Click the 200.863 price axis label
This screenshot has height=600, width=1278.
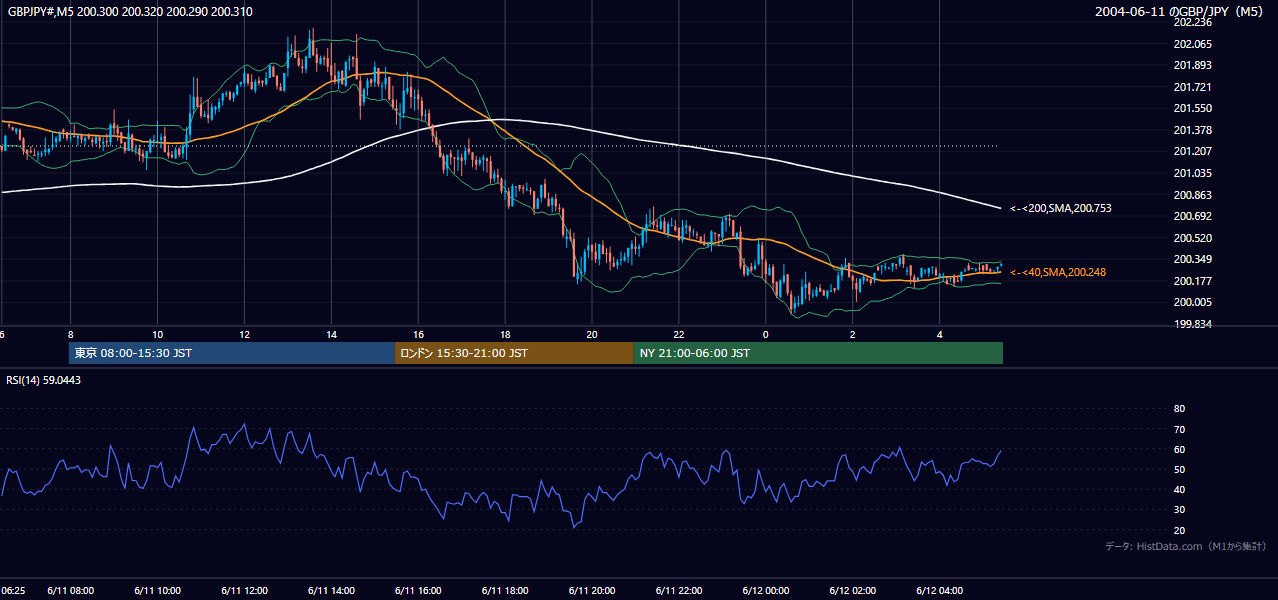1192,195
